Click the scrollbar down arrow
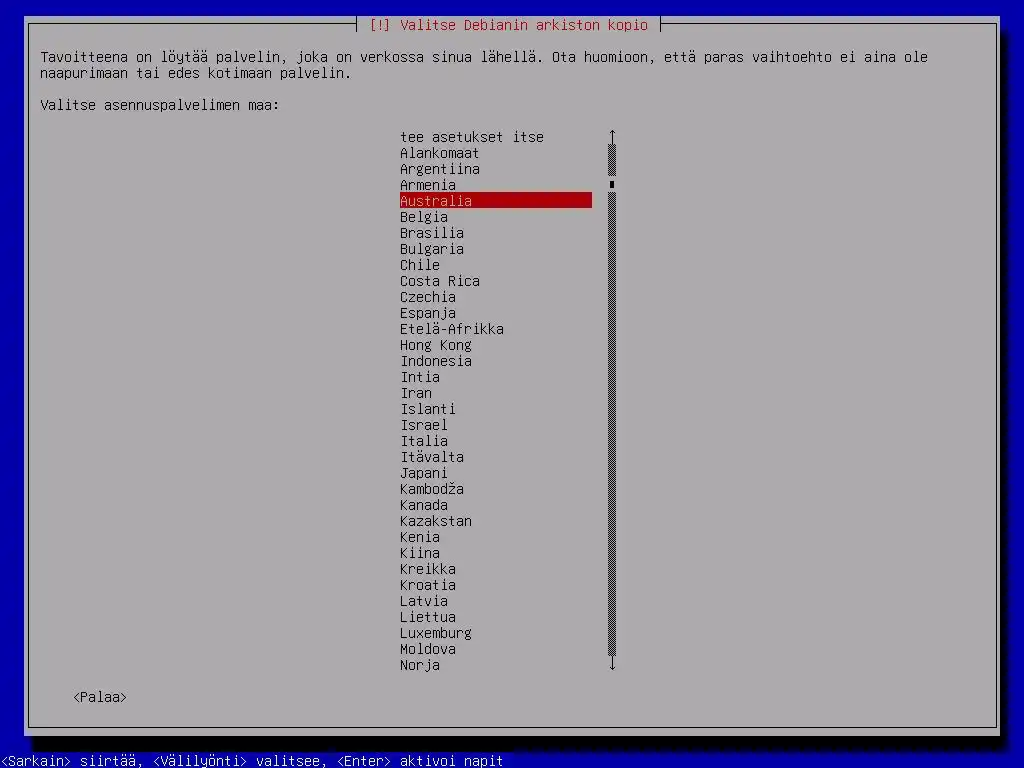 (x=612, y=664)
